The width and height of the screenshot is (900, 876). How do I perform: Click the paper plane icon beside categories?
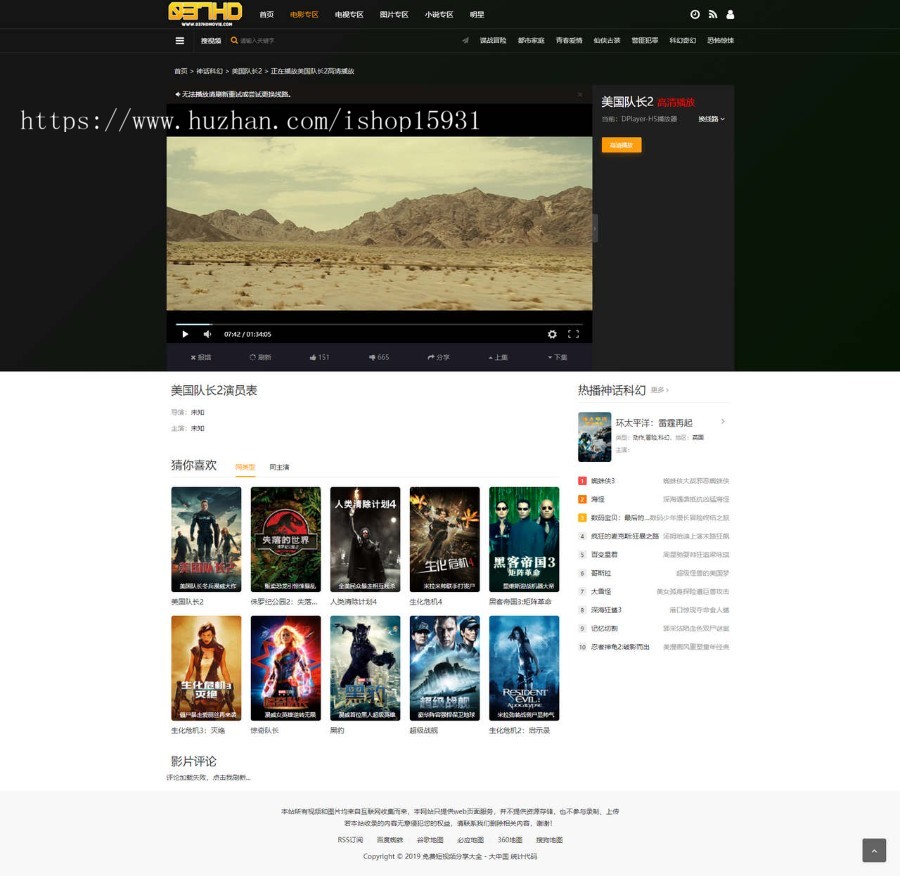465,40
